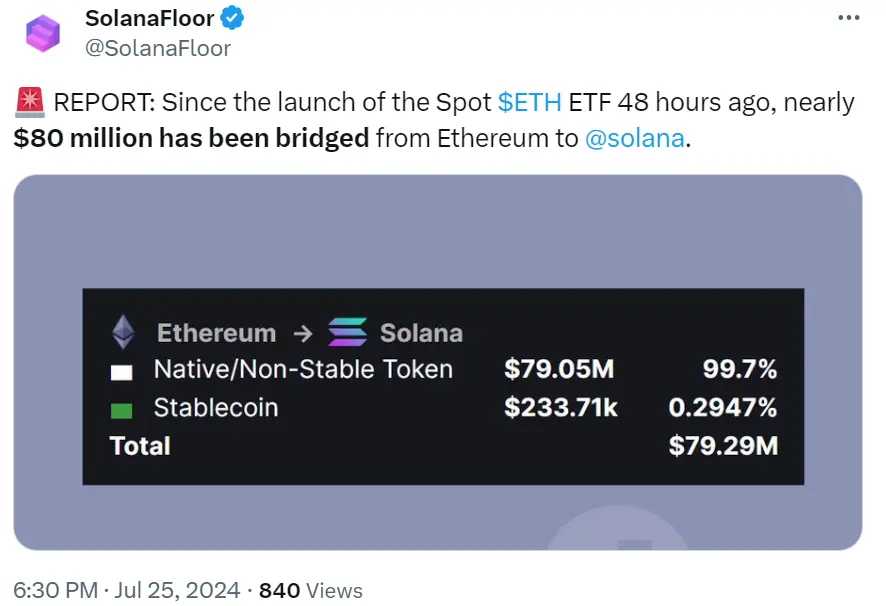Click the Ethereum diamond logo in the image

click(124, 331)
